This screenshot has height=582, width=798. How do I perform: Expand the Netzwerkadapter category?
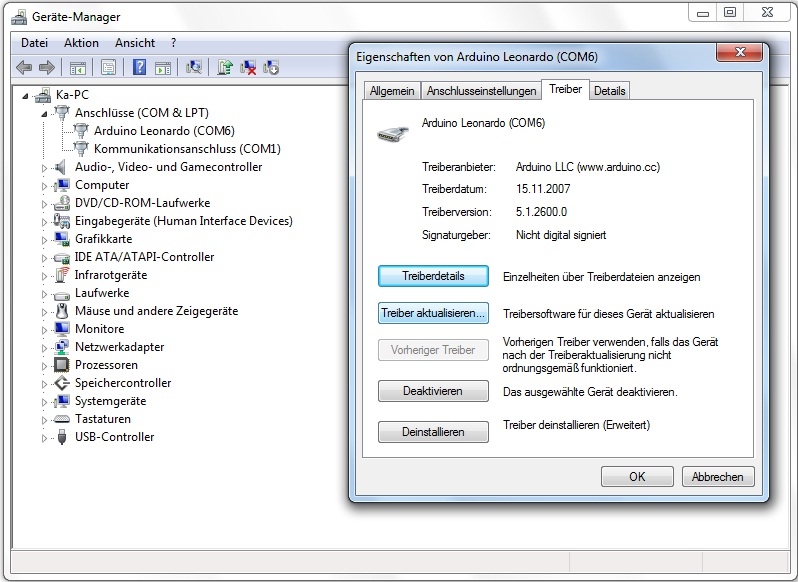tap(45, 347)
